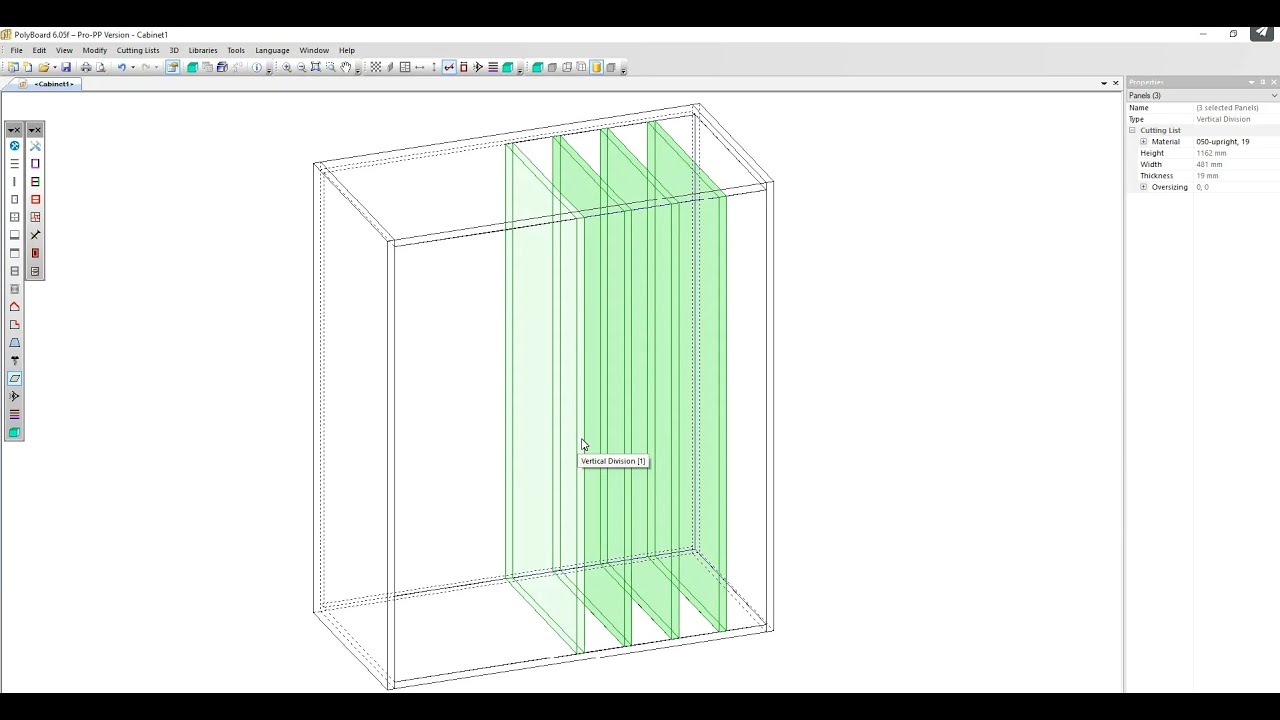Close the first floating left palette

click(x=18, y=130)
